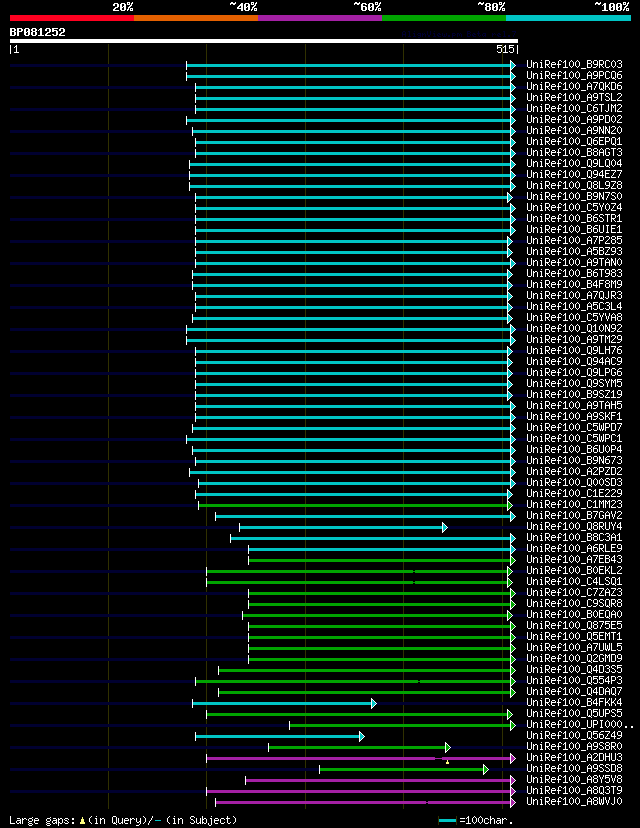Click the UniRef100_Q2GMD9 label
Image resolution: width=640 pixels, height=828 pixels.
click(574, 658)
